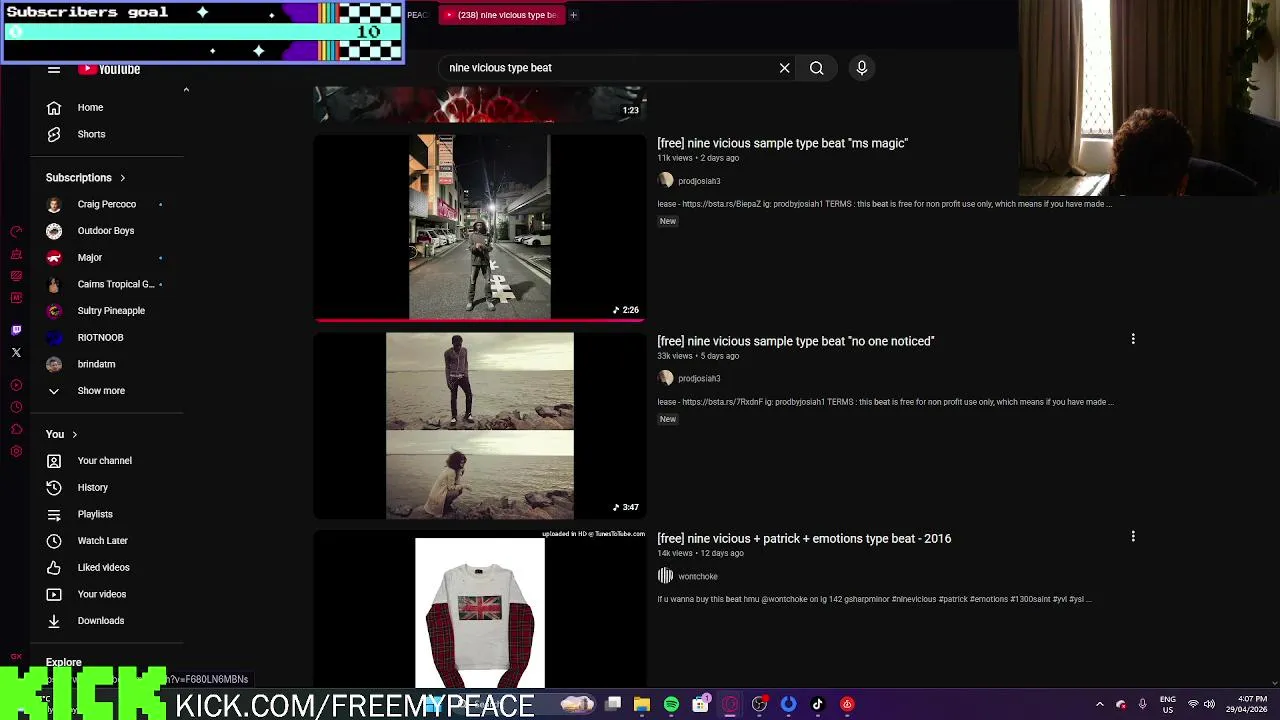Play the white shirt "2016" thumbnail

coord(480,608)
